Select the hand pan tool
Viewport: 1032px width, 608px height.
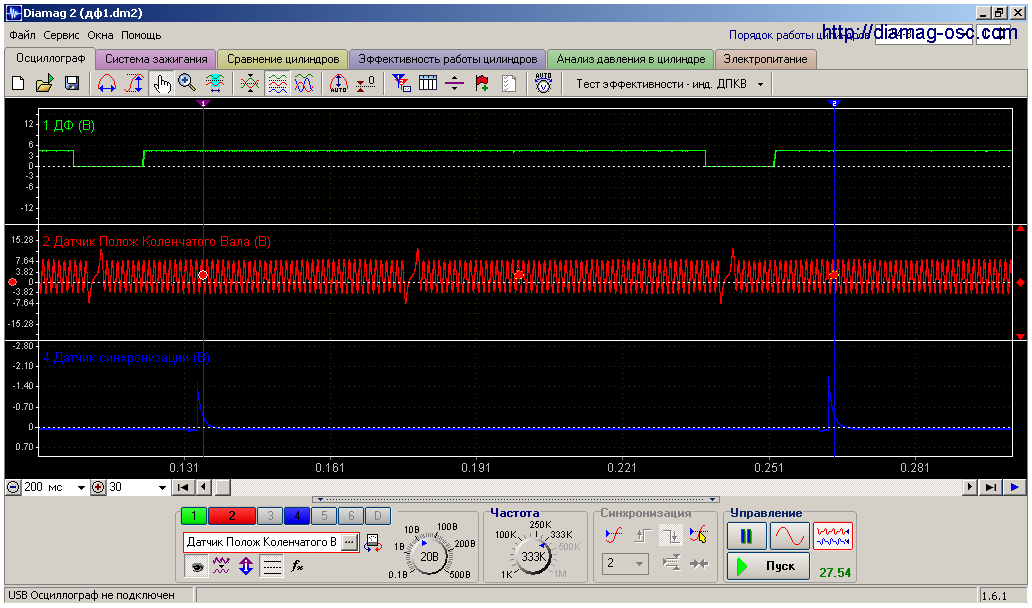pos(161,84)
